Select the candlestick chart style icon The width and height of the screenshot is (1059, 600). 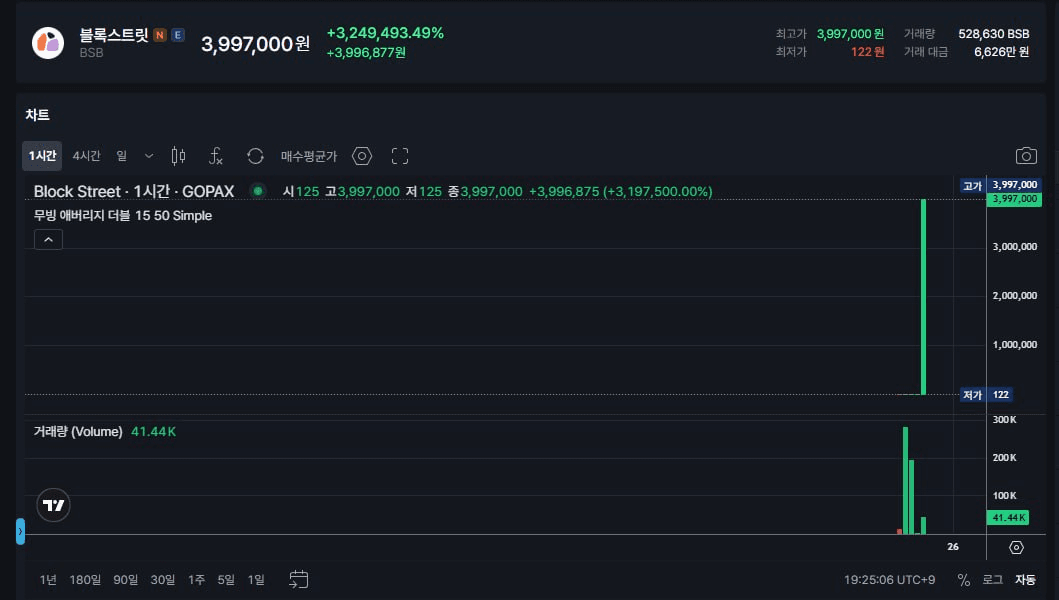[178, 156]
